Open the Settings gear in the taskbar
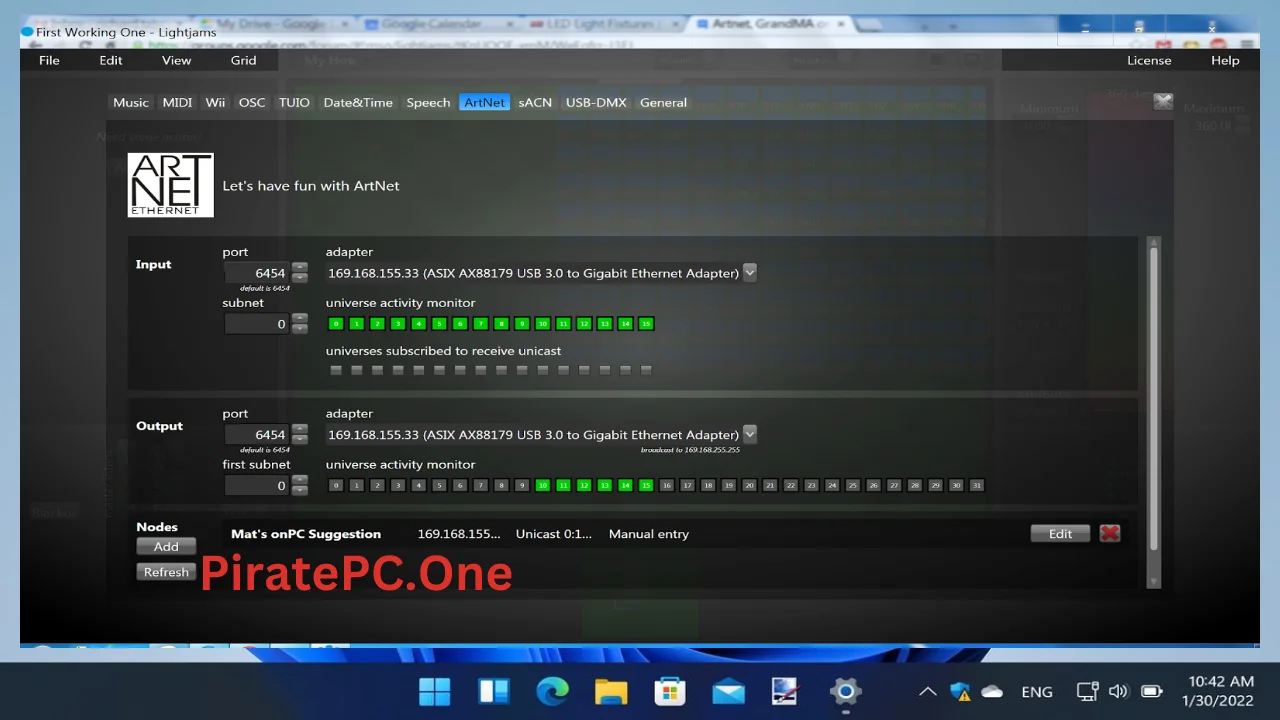This screenshot has height=720, width=1280. [846, 691]
